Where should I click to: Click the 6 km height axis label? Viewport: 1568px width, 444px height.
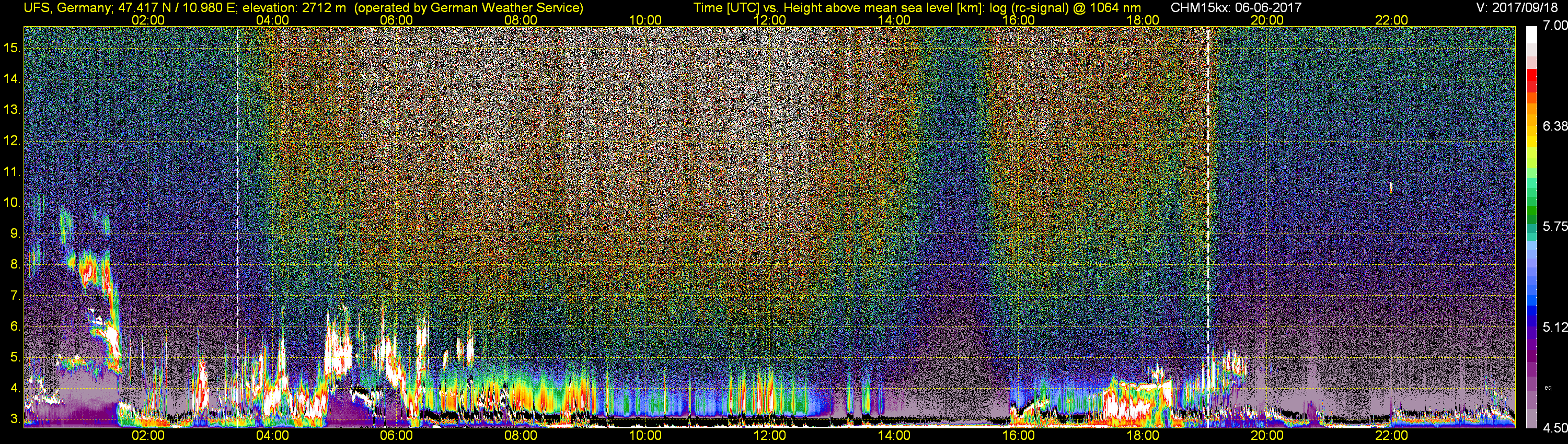15,326
